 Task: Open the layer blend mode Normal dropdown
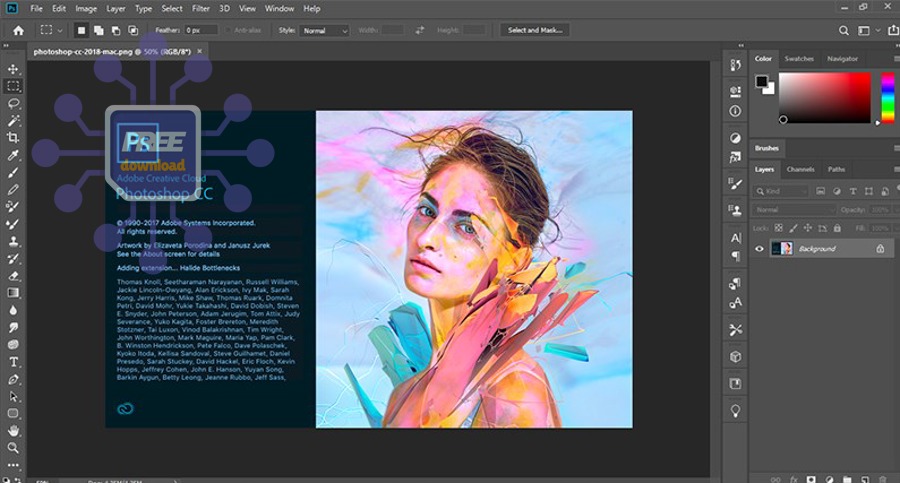tap(794, 210)
